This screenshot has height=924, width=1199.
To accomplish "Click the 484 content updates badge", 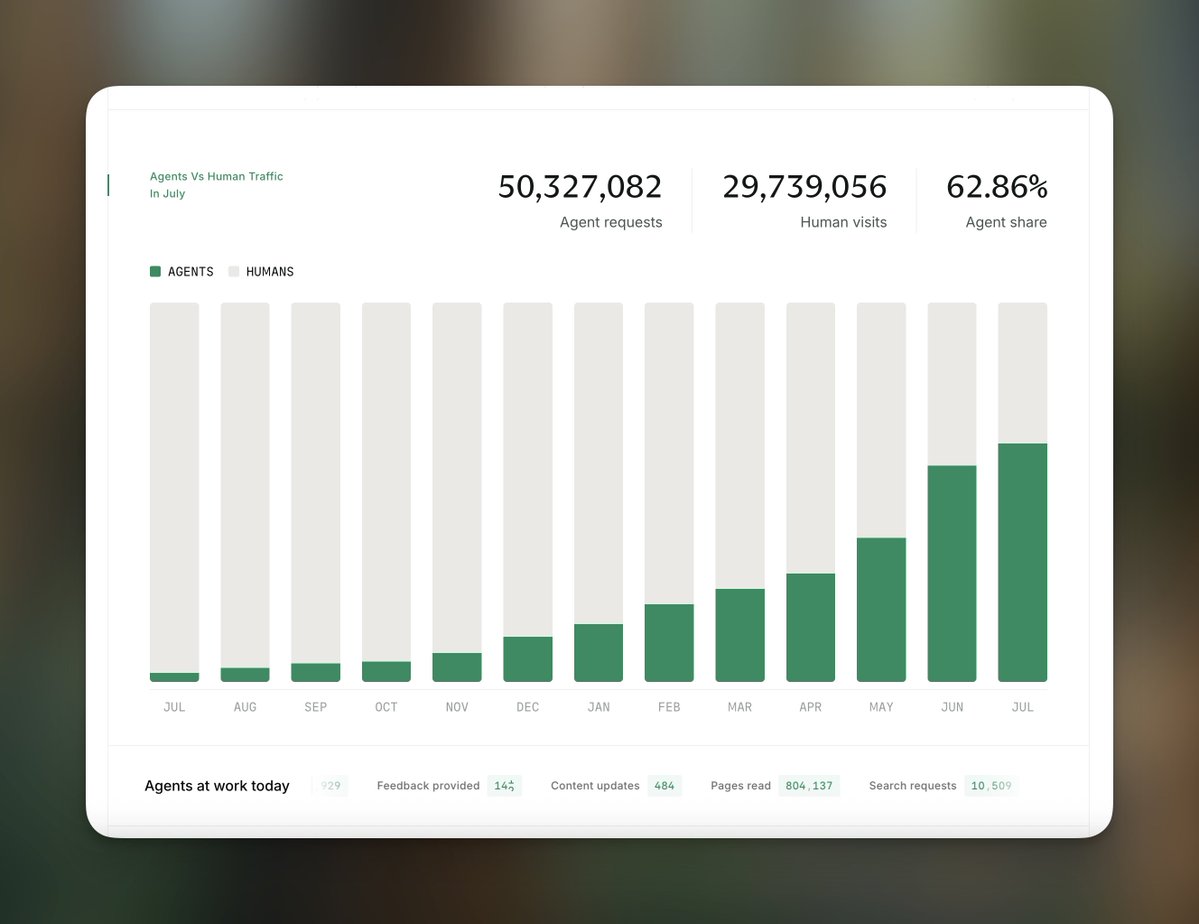I will 664,786.
